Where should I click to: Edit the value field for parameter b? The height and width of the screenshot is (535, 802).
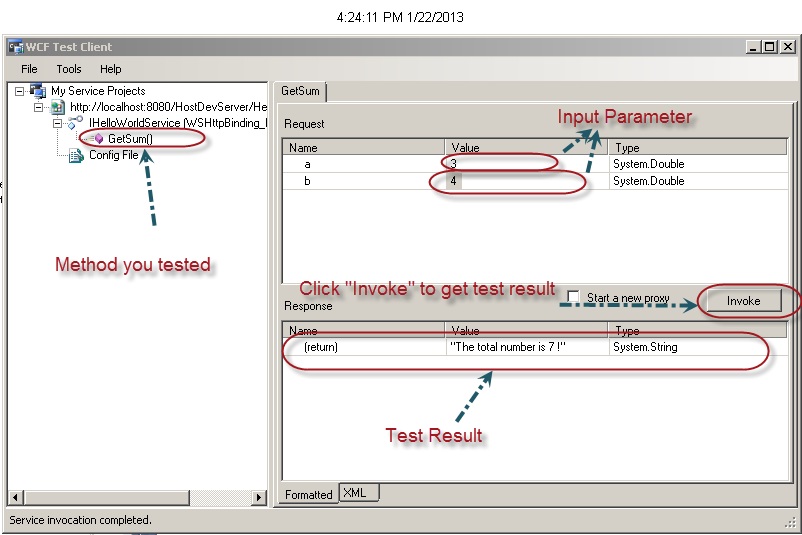coord(527,181)
